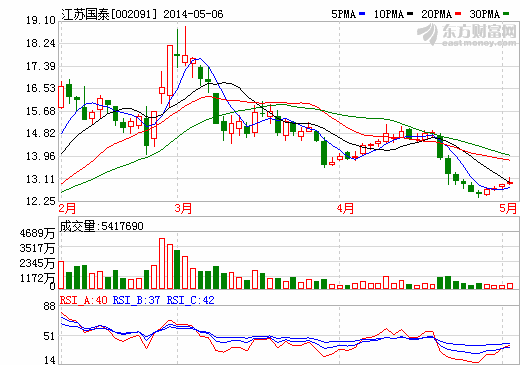Click the 3517万 volume axis label

[37, 248]
